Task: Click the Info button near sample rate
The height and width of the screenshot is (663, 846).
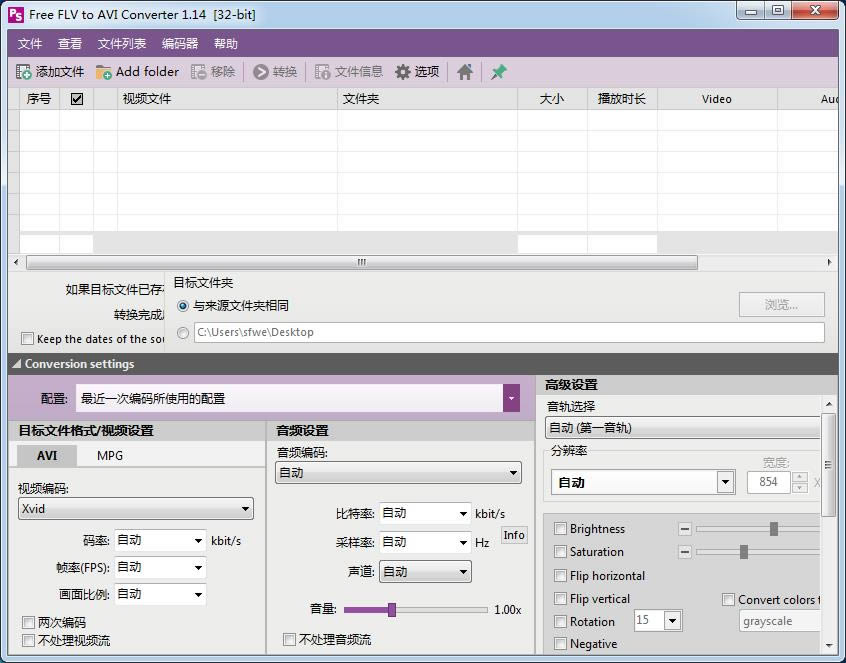Action: 514,535
